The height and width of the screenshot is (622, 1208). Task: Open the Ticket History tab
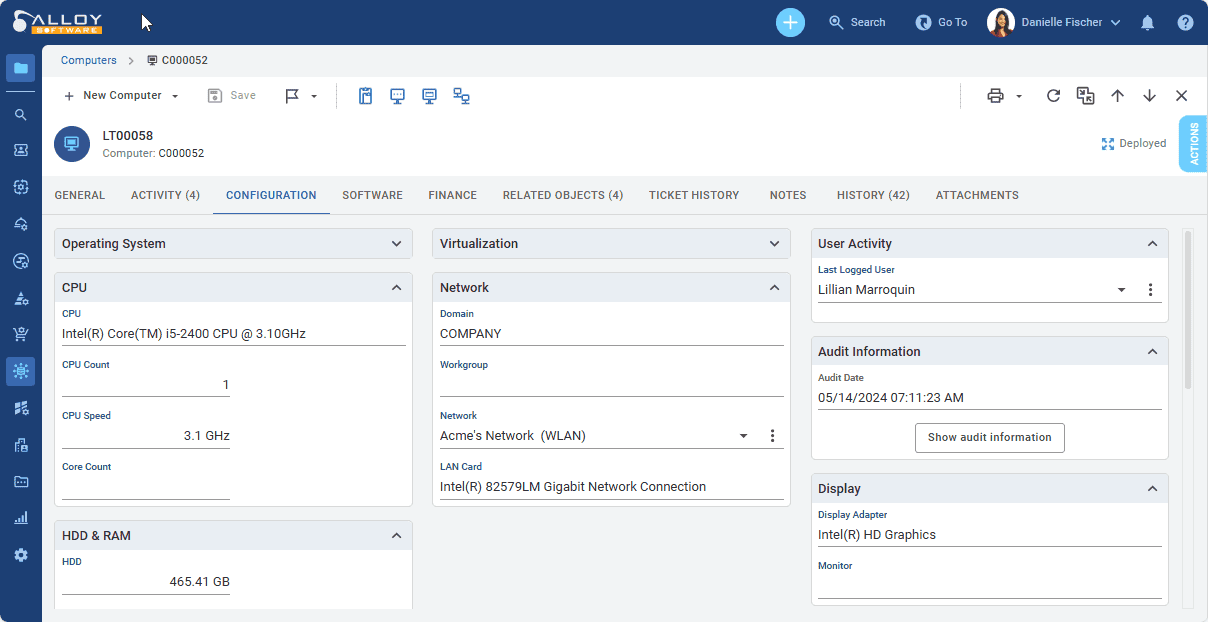(x=693, y=195)
